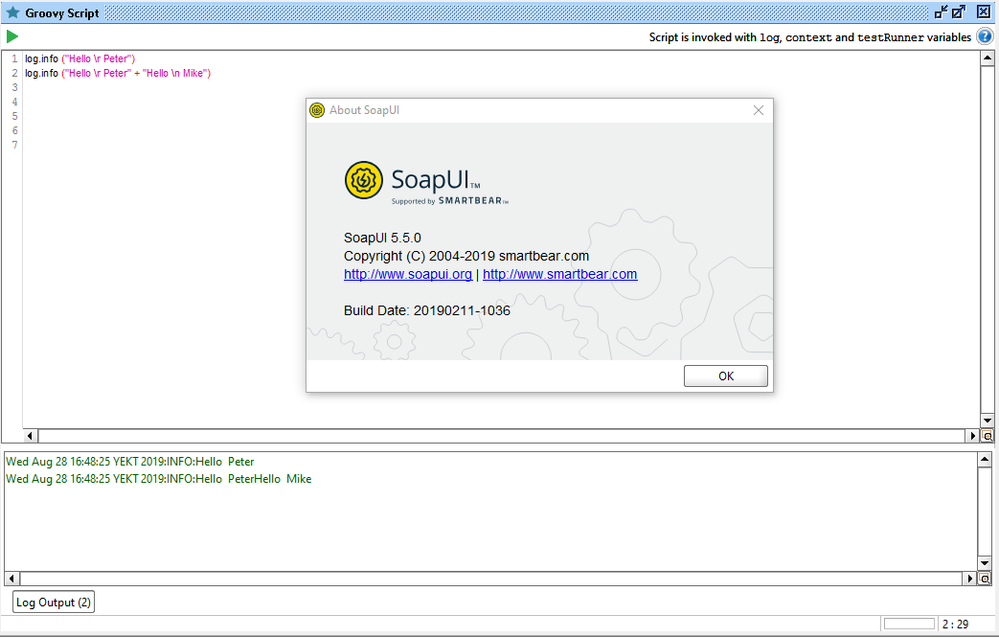The width and height of the screenshot is (999, 638).
Task: Toggle the Log Output (2) button
Action: point(53,602)
